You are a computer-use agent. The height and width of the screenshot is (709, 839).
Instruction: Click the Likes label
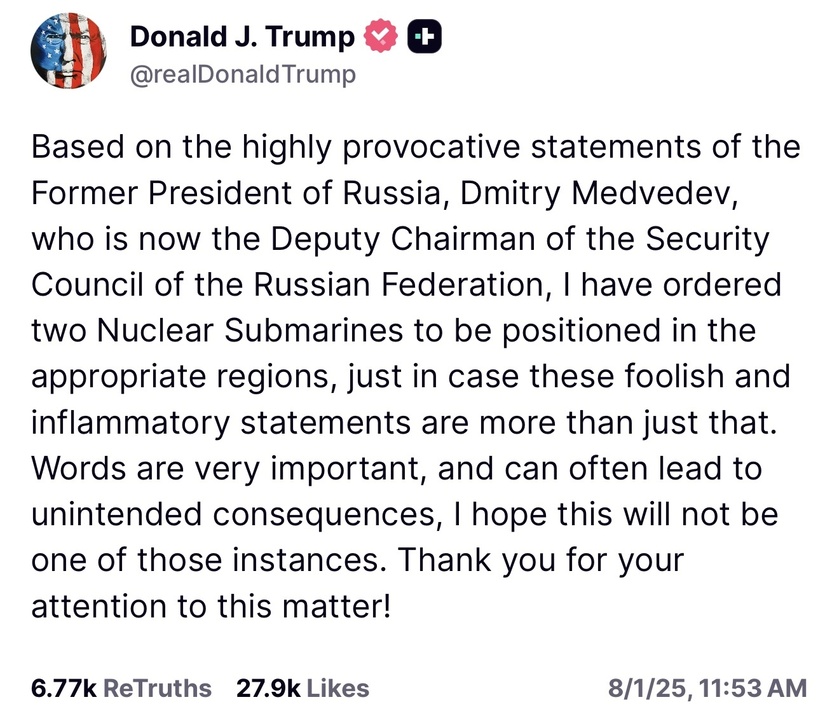[338, 688]
